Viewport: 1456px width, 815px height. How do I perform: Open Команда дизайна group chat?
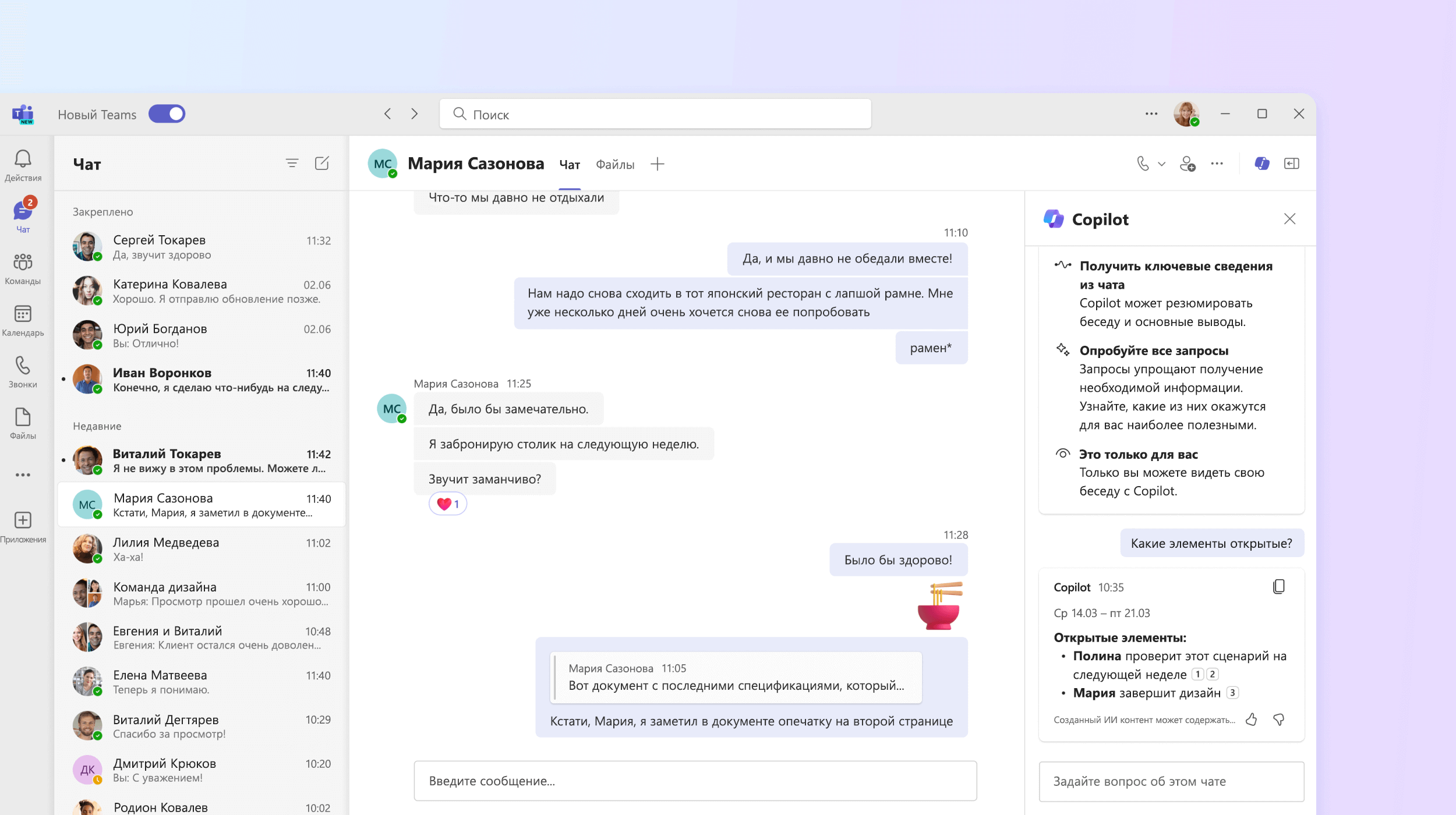coord(202,593)
